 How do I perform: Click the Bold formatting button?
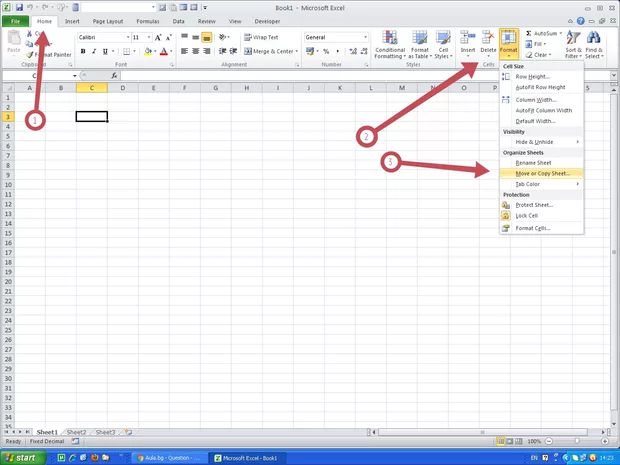tap(83, 51)
